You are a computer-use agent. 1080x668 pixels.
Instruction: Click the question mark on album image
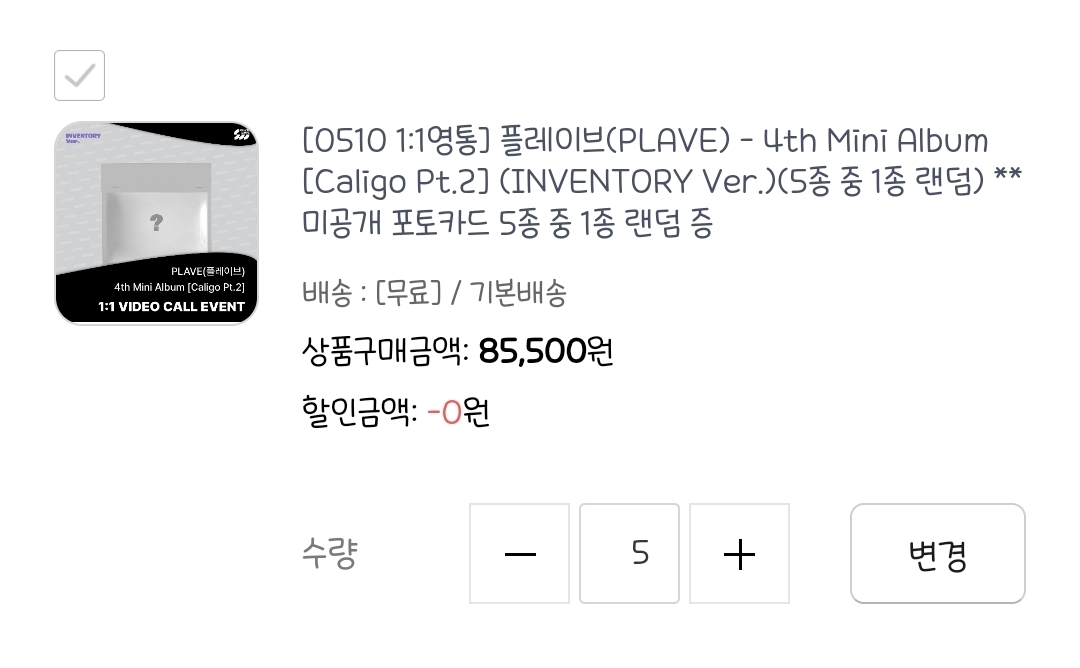coord(156,222)
